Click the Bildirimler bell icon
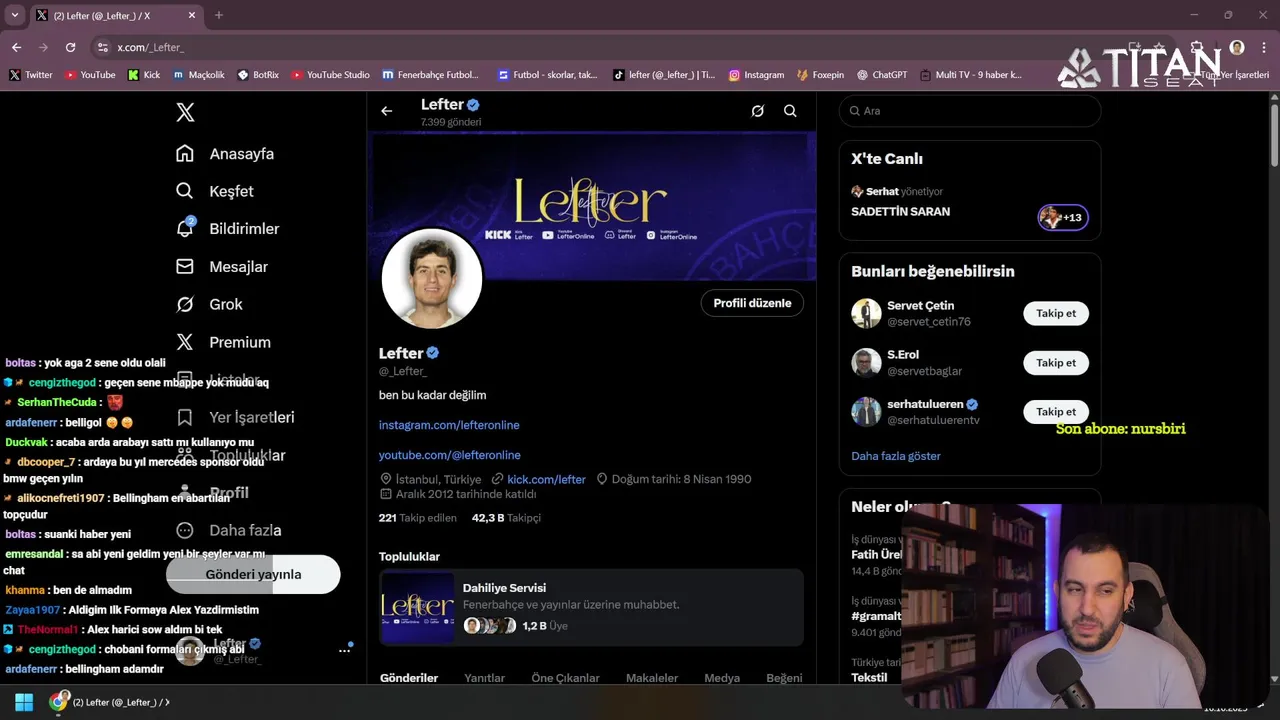This screenshot has width=1280, height=720. pyautogui.click(x=185, y=229)
